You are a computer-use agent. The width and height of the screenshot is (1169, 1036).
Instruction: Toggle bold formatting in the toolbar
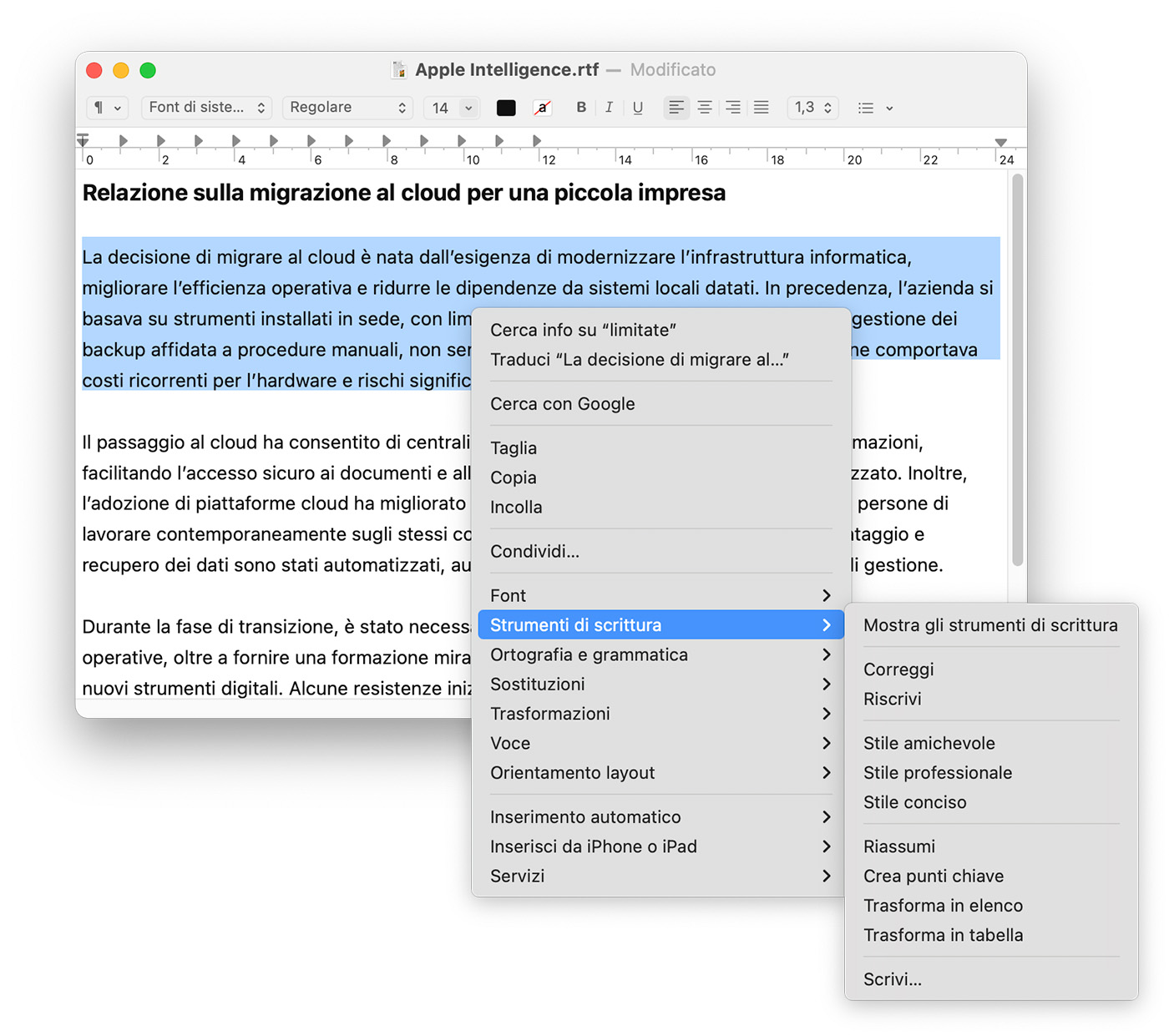click(x=581, y=108)
